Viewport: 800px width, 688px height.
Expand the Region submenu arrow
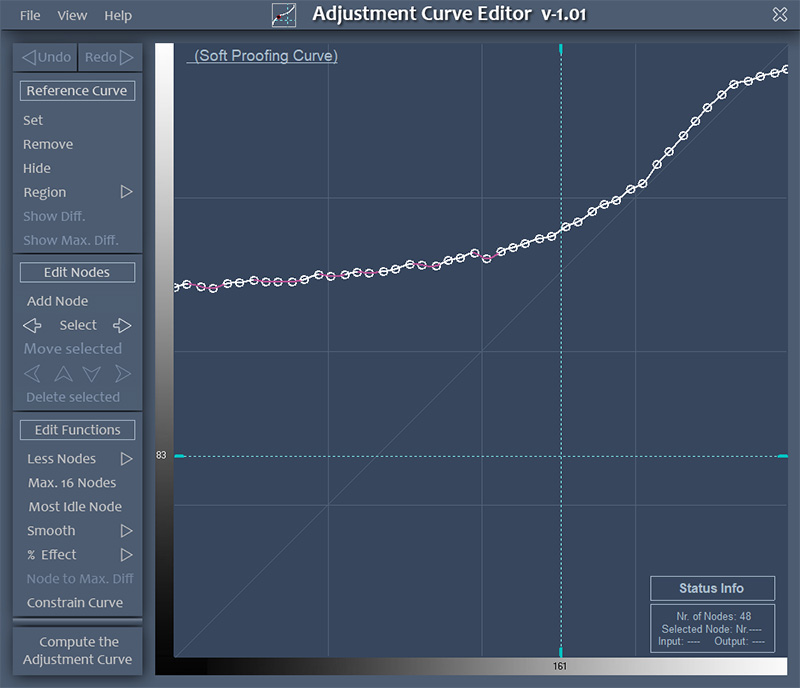pyautogui.click(x=127, y=192)
